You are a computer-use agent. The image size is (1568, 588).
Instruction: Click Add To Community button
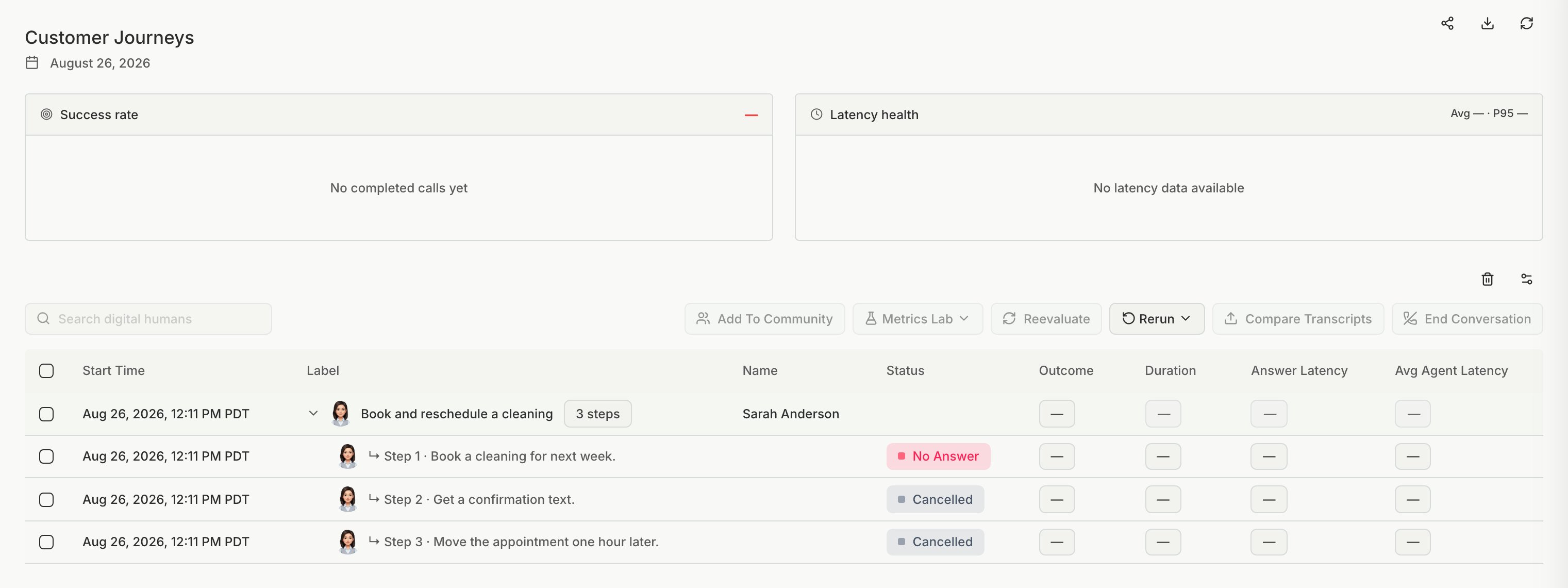[x=764, y=319]
